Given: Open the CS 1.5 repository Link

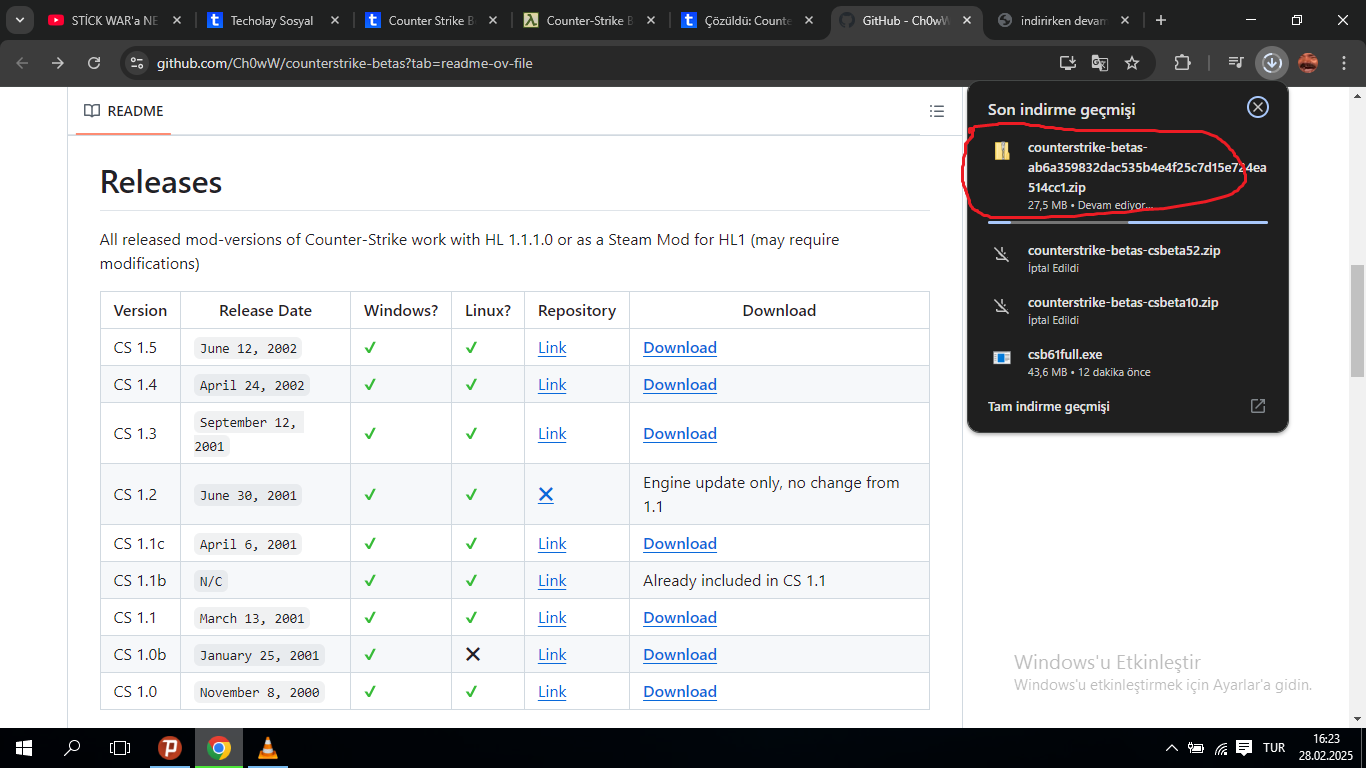Looking at the screenshot, I should tap(552, 348).
